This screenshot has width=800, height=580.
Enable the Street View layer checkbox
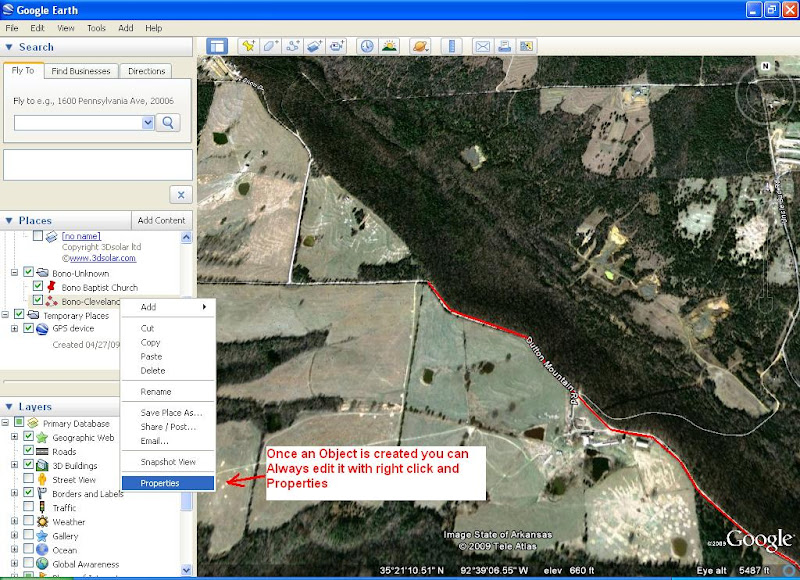[29, 478]
